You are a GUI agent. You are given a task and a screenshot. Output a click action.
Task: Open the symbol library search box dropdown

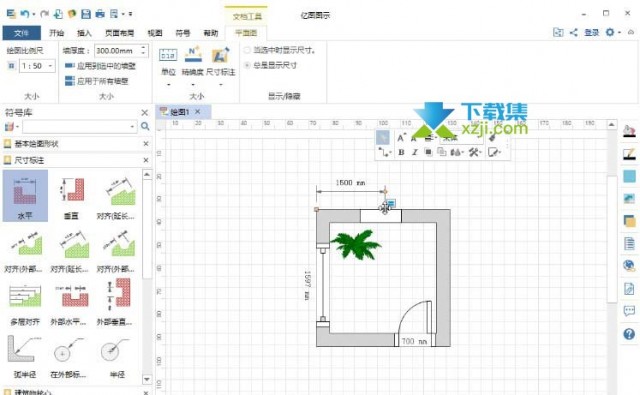[132, 126]
